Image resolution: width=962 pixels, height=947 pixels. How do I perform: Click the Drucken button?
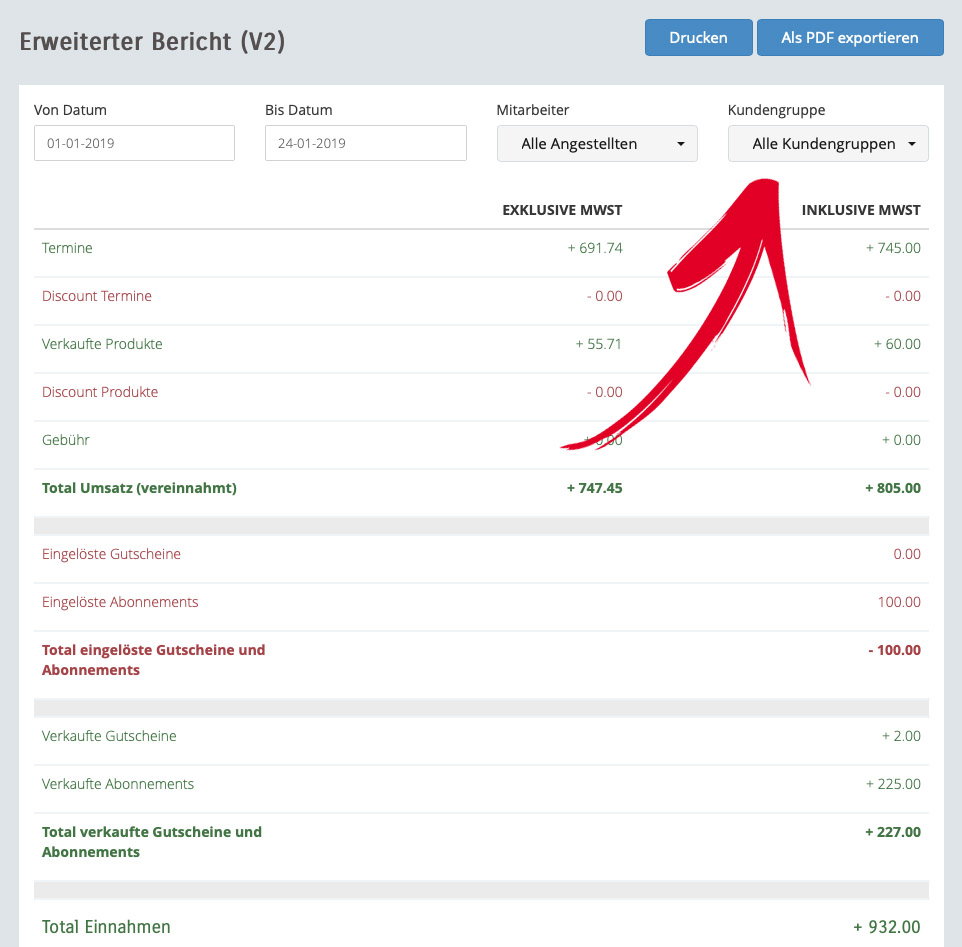pos(698,38)
